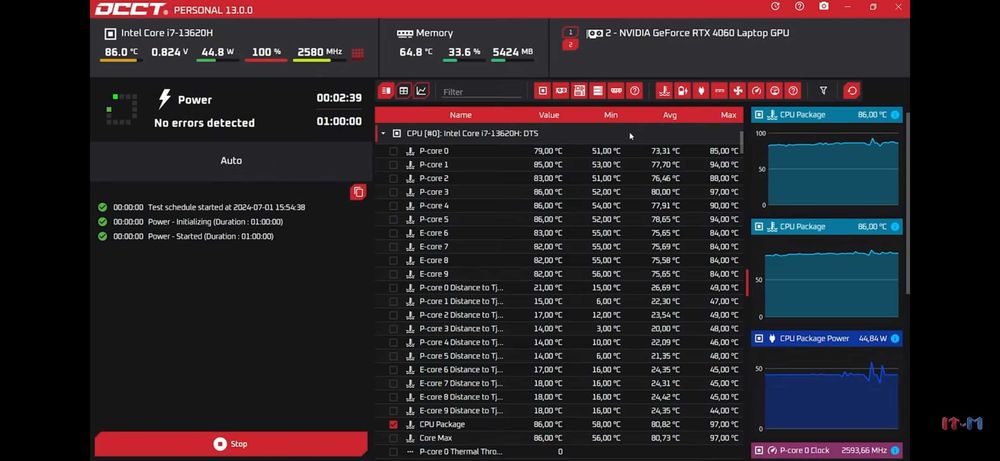Sort by the Name column header
Screen dimensions: 1000x461
click(460, 115)
